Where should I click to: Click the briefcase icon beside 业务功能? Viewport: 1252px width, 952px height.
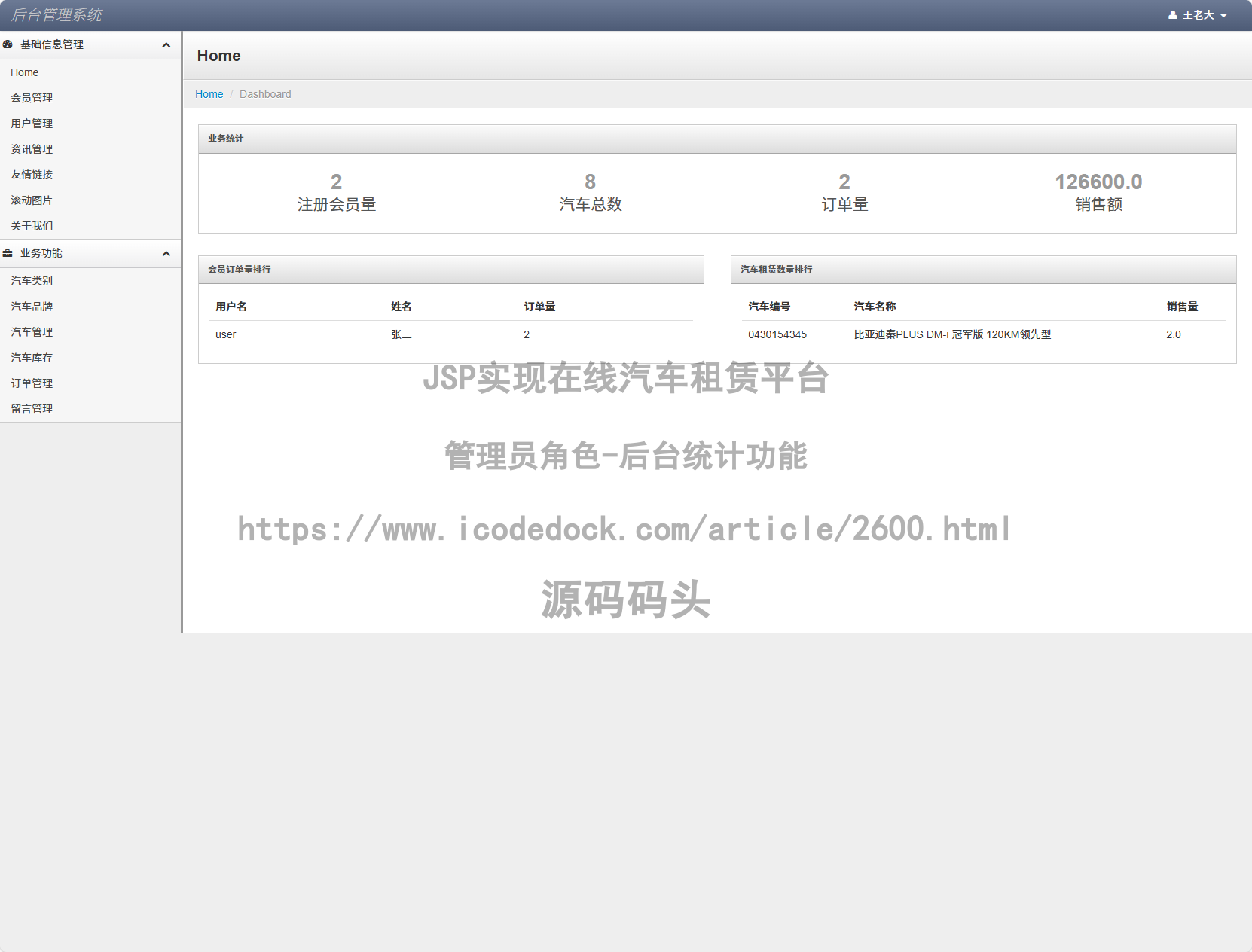pos(8,253)
